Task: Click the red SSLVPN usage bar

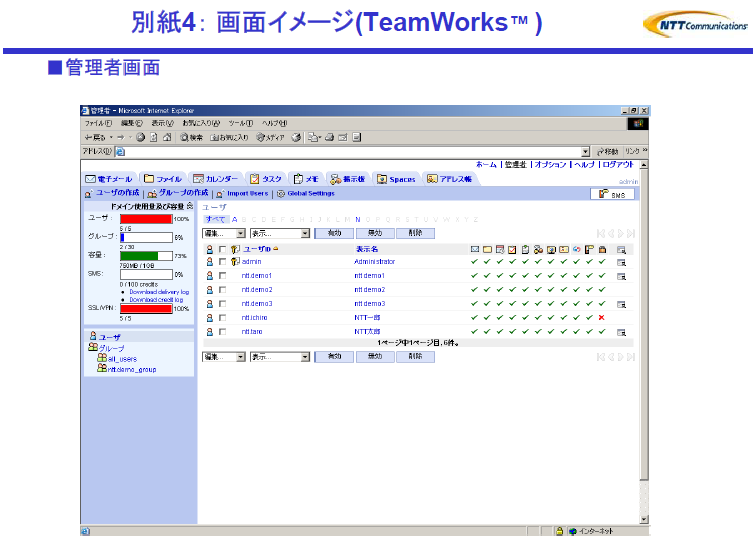Action: coord(146,309)
